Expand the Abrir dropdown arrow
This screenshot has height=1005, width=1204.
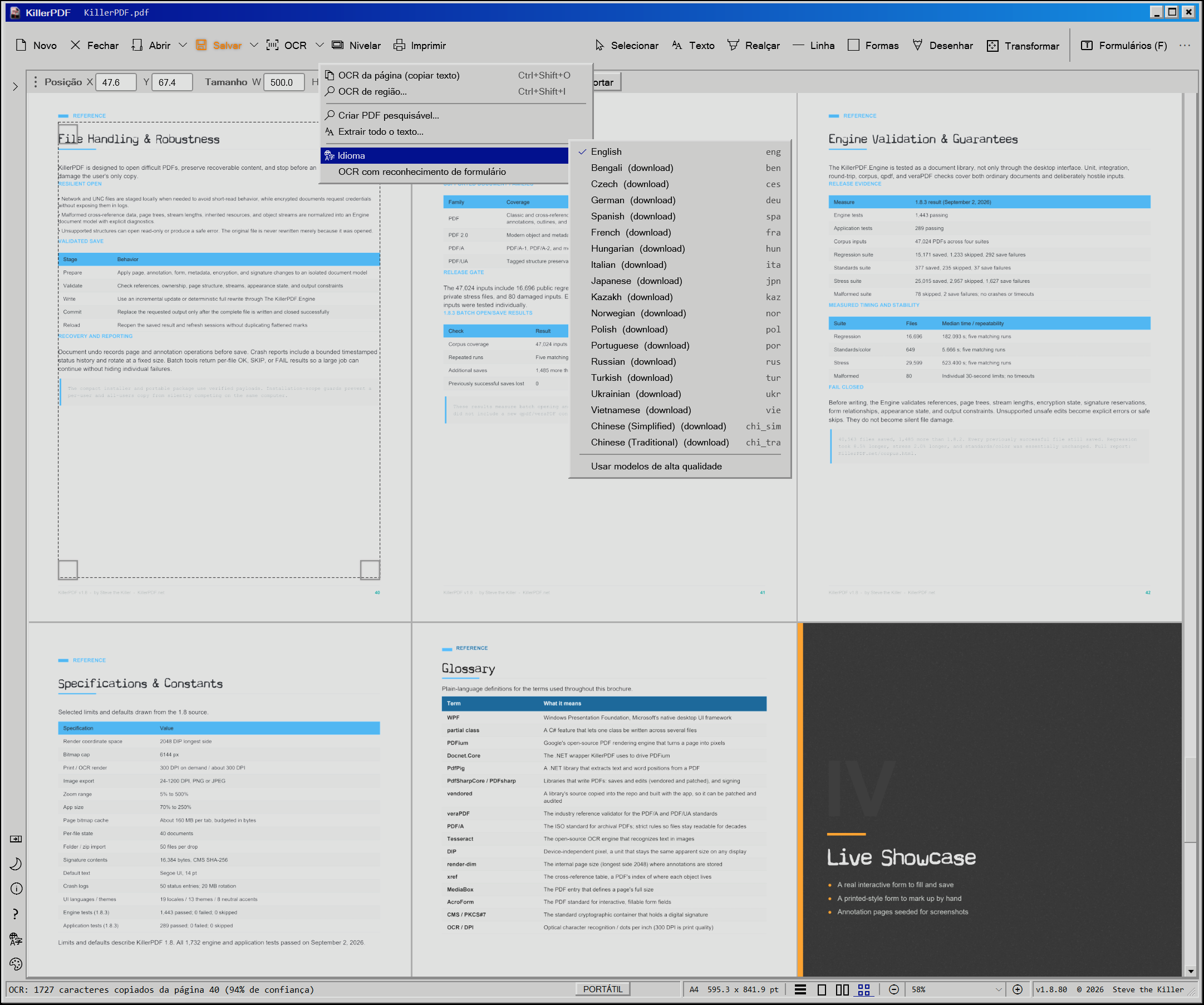183,45
